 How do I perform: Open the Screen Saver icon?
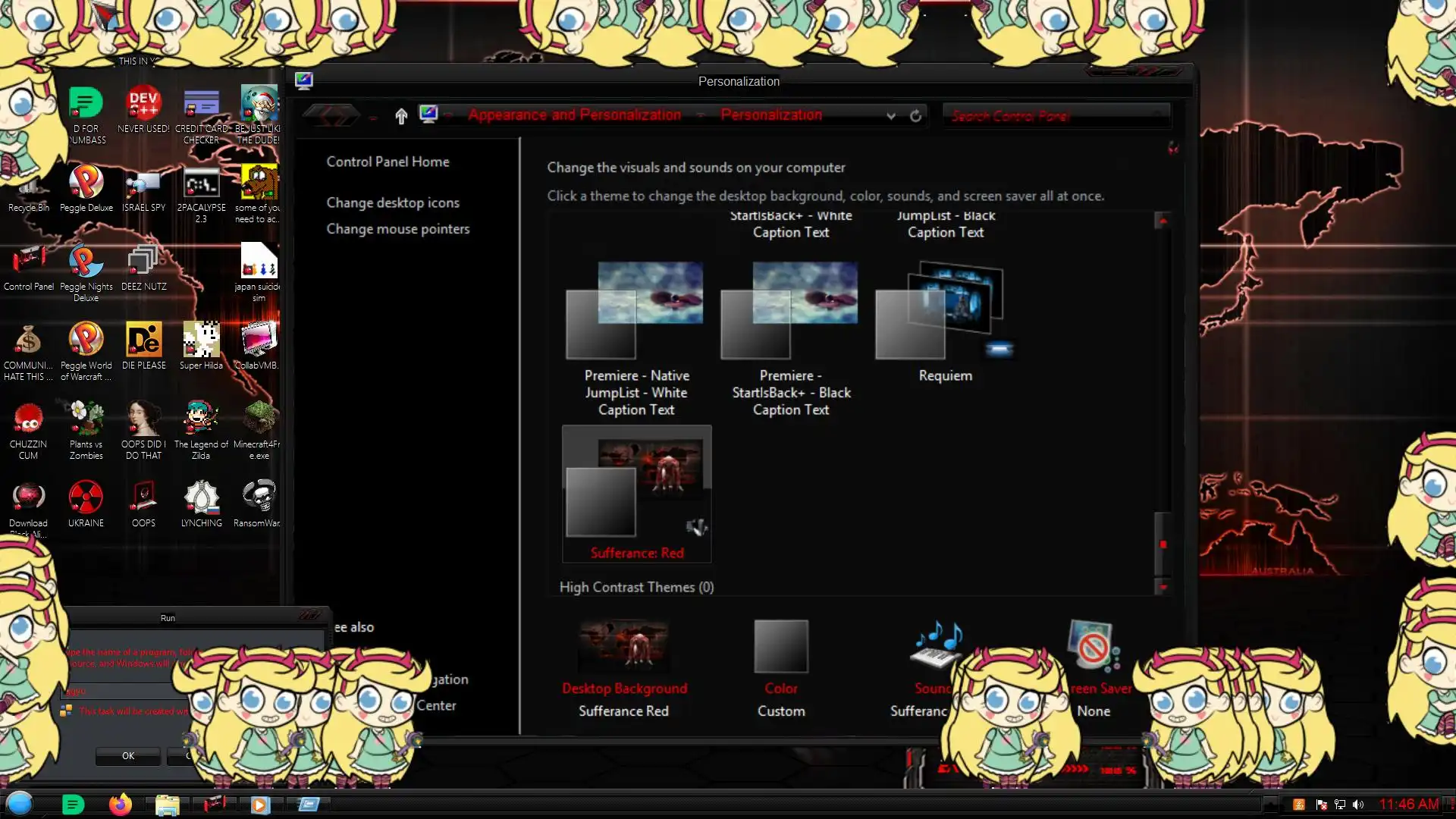pyautogui.click(x=1093, y=645)
